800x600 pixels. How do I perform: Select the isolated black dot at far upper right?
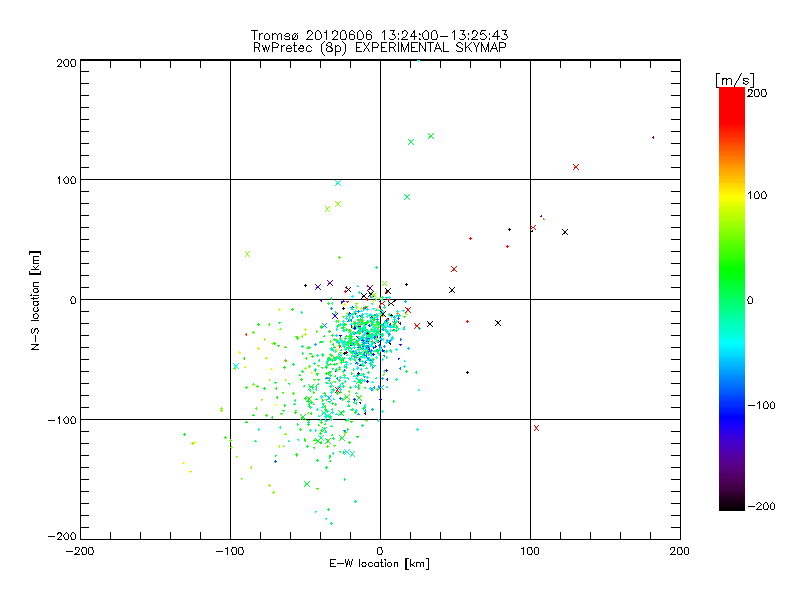coord(653,138)
